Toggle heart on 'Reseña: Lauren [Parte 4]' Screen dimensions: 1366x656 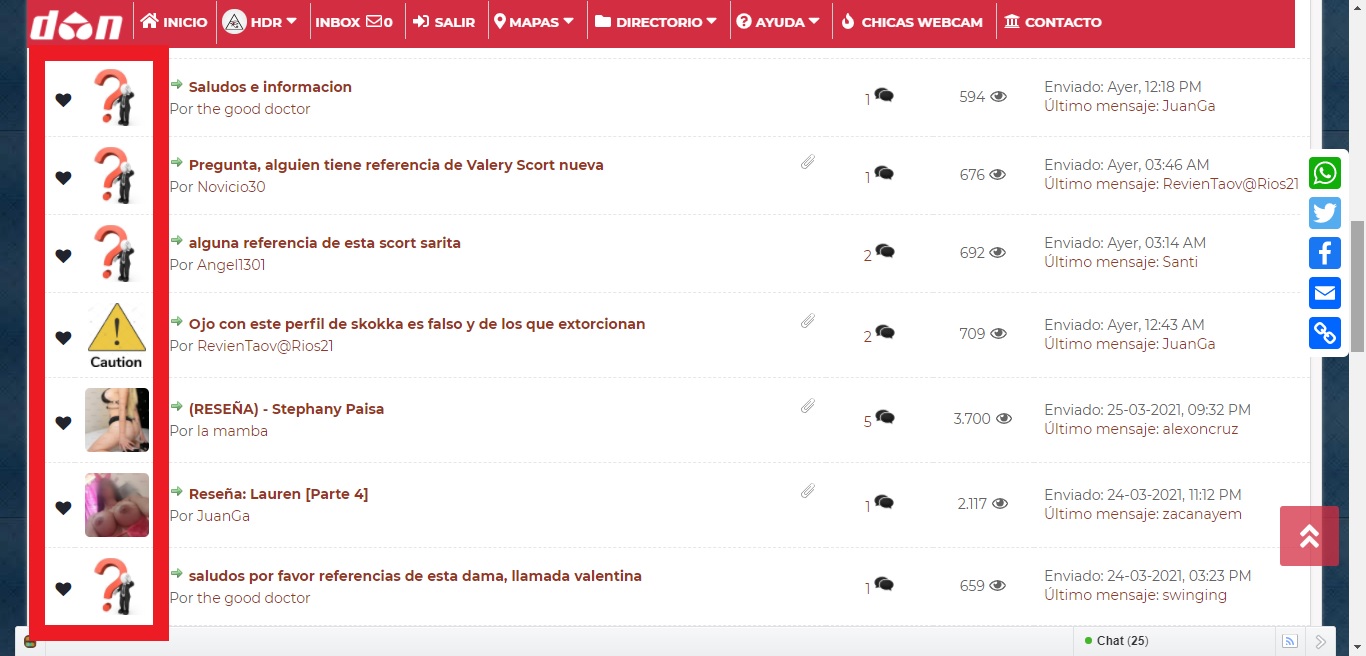point(63,508)
